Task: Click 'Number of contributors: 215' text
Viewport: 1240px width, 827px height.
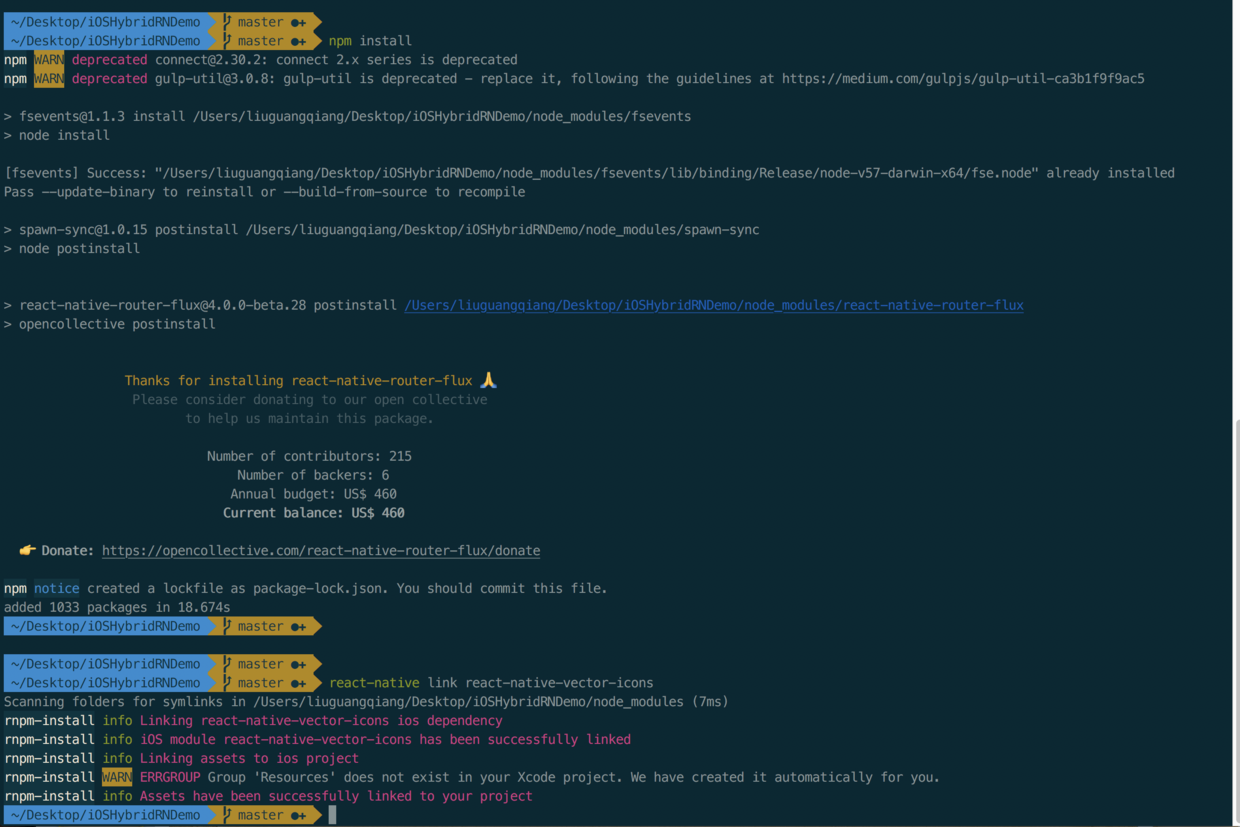Action: (x=309, y=456)
